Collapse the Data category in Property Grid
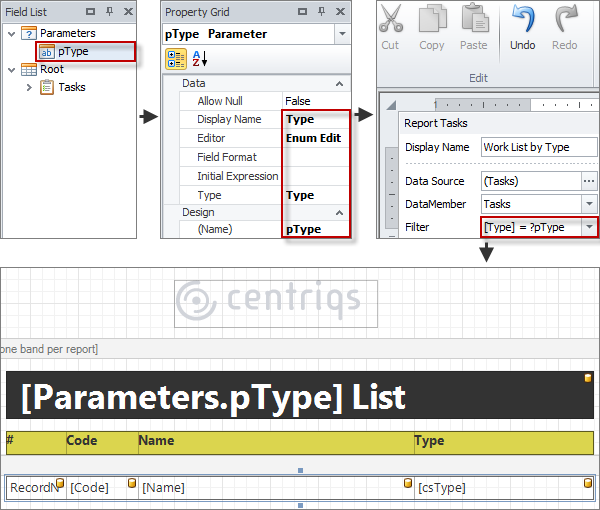The height and width of the screenshot is (510, 600). pyautogui.click(x=340, y=84)
